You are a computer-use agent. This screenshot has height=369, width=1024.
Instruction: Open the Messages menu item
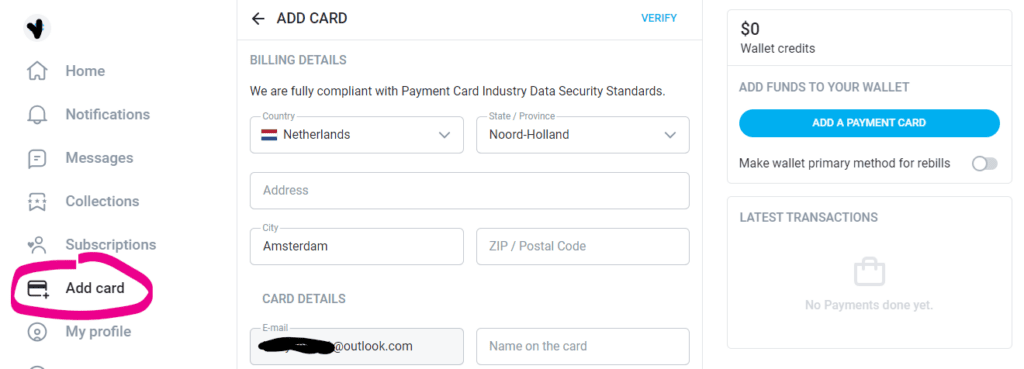(x=99, y=158)
